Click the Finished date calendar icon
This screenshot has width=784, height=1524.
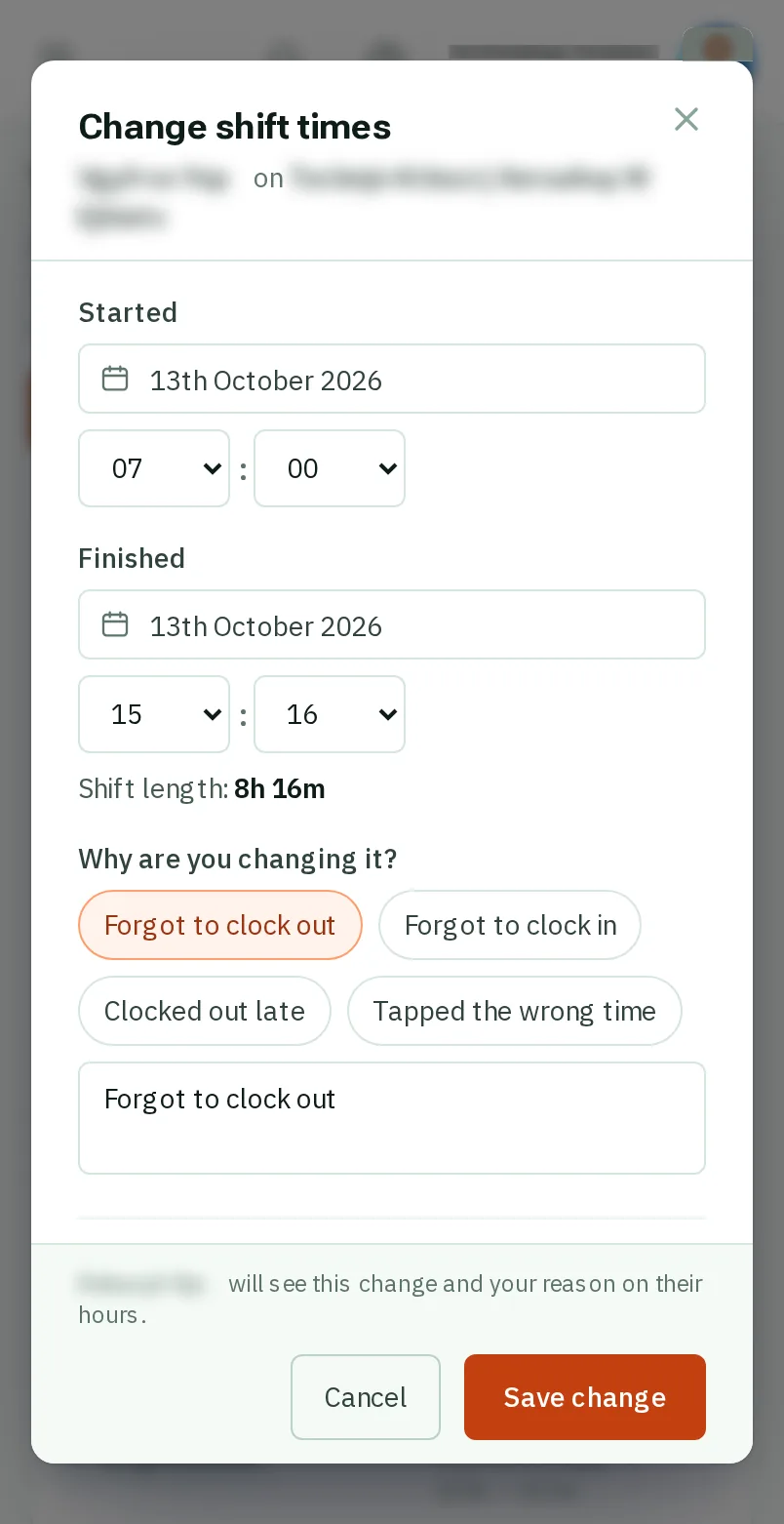click(x=115, y=624)
